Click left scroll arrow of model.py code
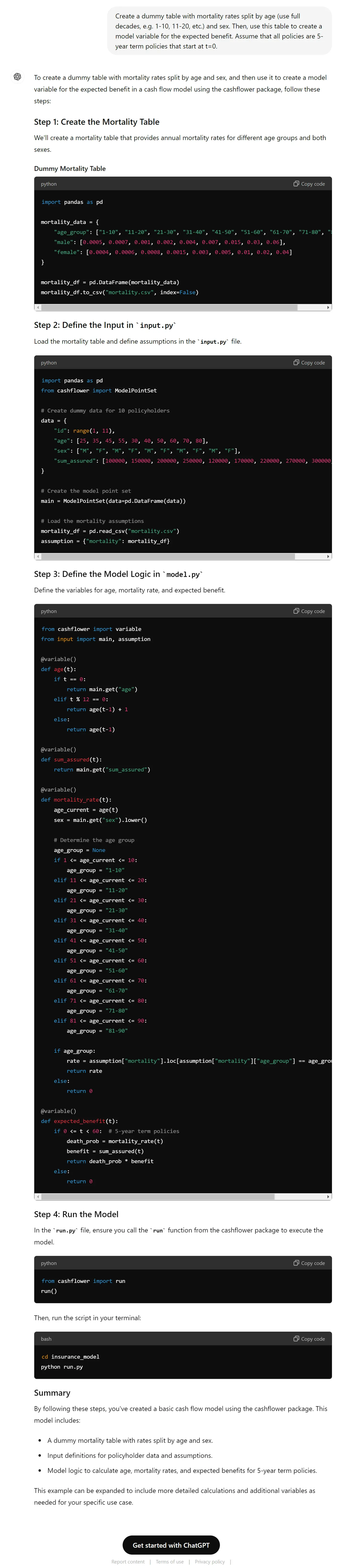 click(37, 1197)
